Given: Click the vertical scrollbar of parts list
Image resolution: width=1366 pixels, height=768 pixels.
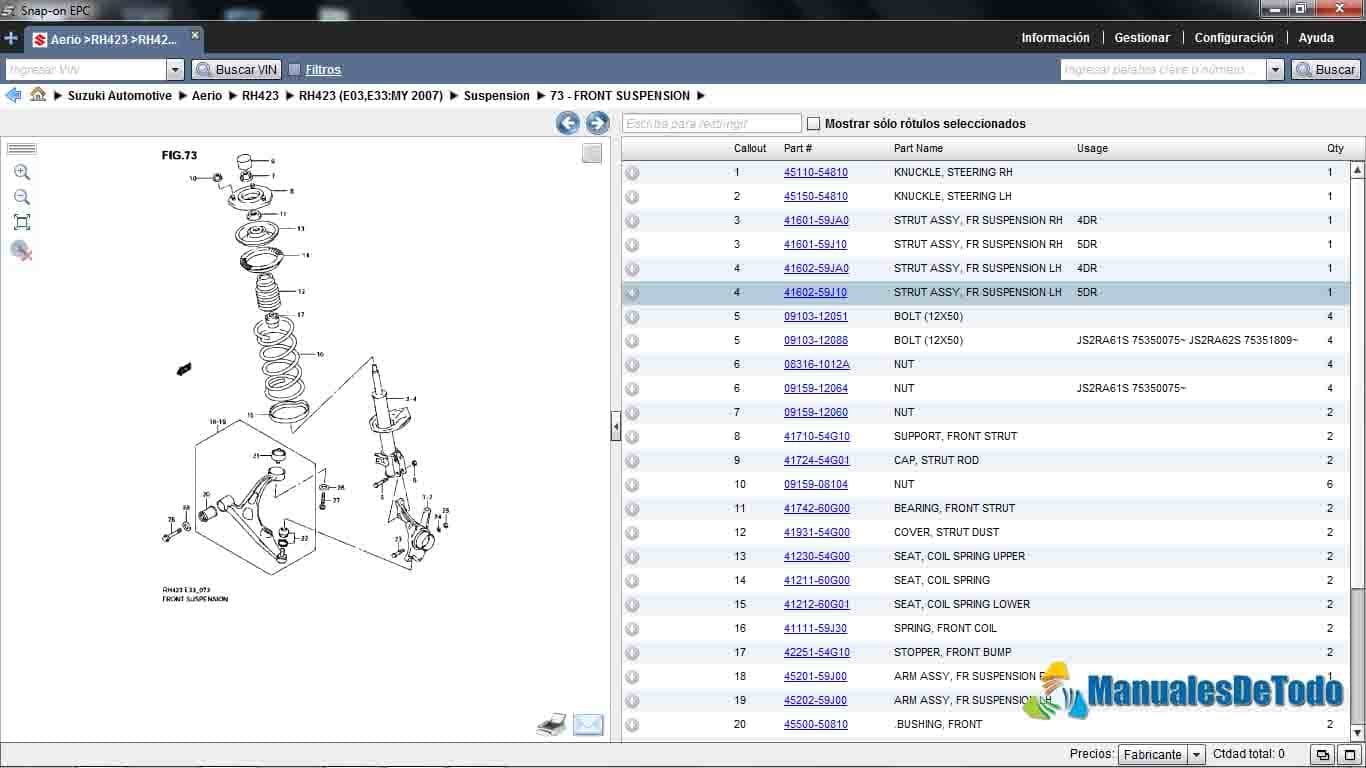Looking at the screenshot, I should tap(1357, 400).
